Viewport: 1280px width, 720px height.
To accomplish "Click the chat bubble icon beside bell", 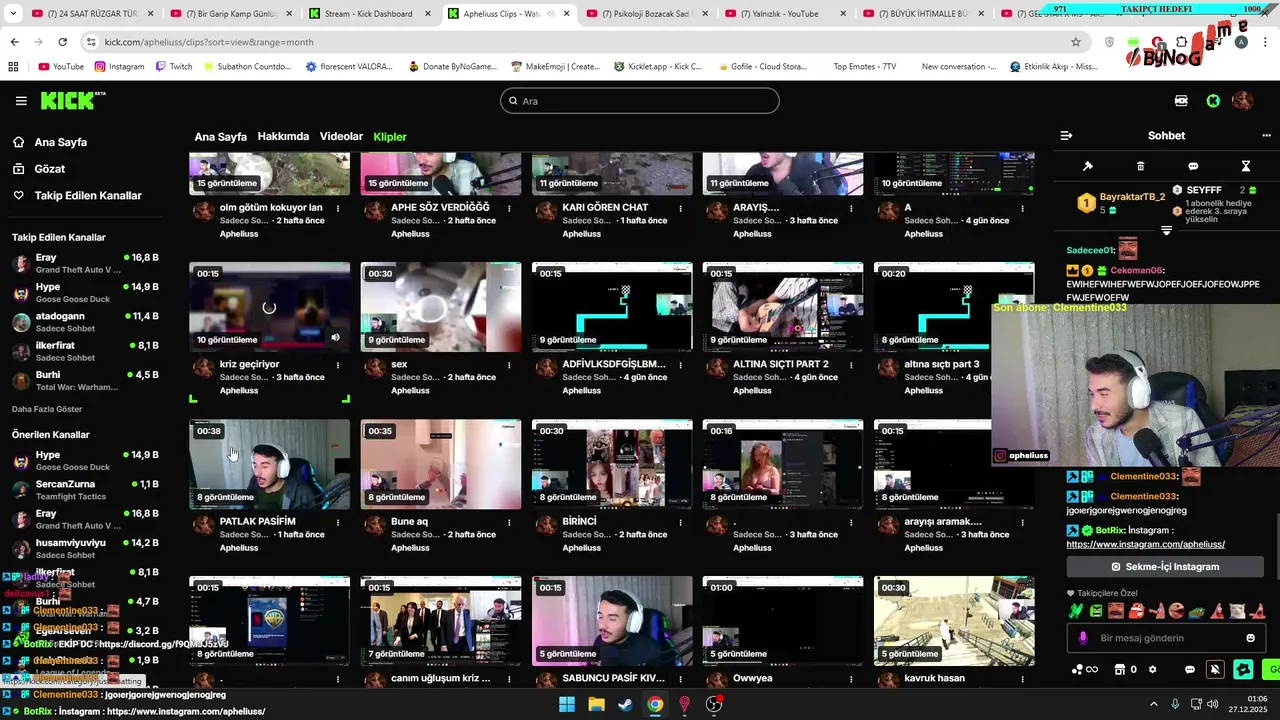I will pyautogui.click(x=1190, y=669).
